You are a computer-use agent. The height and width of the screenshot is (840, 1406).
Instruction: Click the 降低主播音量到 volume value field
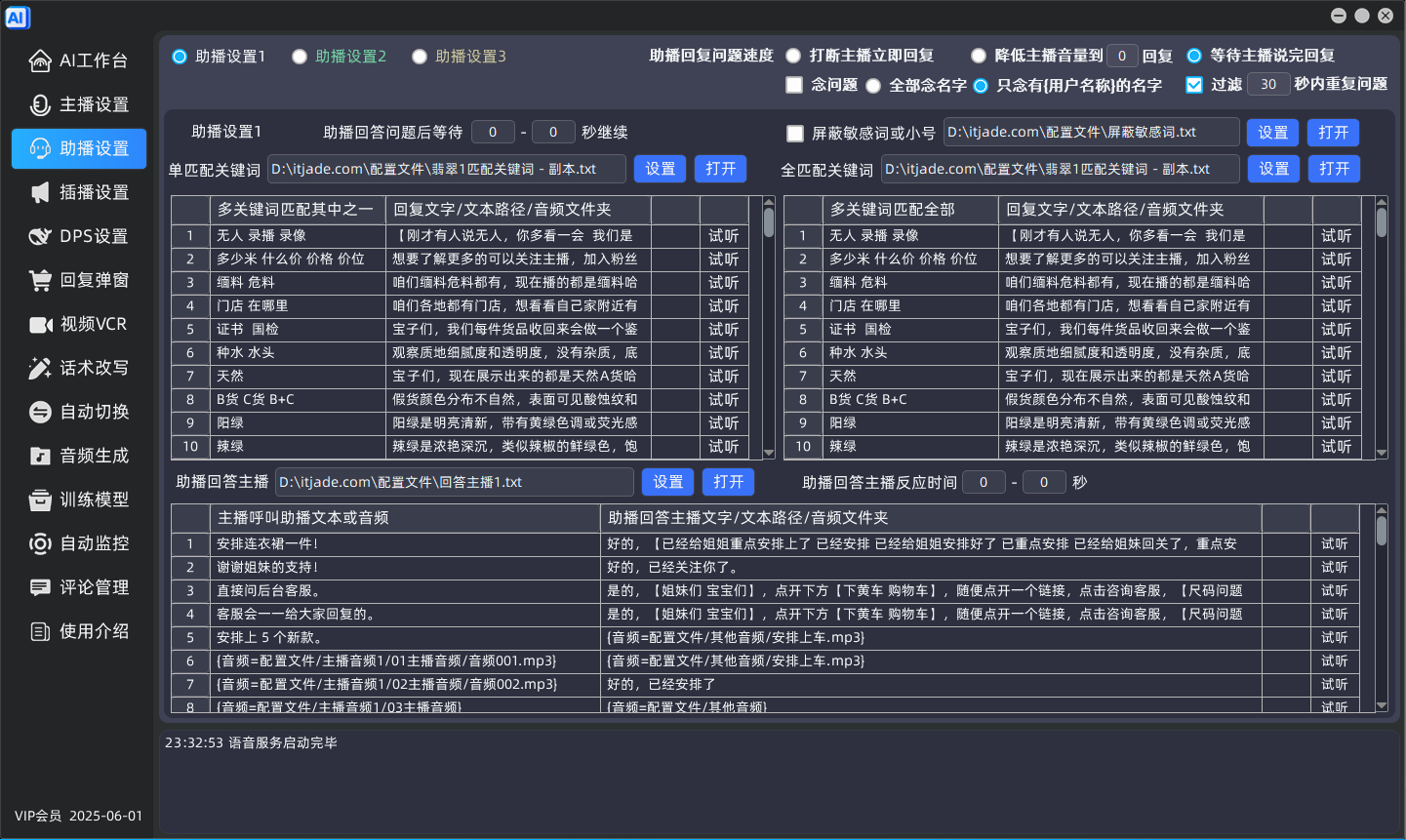tap(1122, 56)
